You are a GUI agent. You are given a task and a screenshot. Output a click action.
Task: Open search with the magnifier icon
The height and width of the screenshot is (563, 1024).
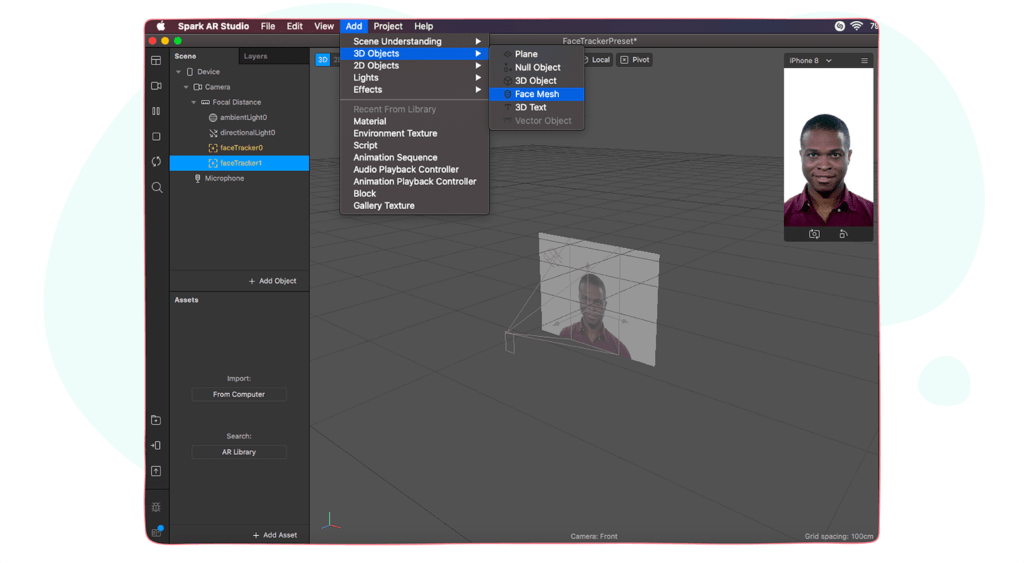157,187
